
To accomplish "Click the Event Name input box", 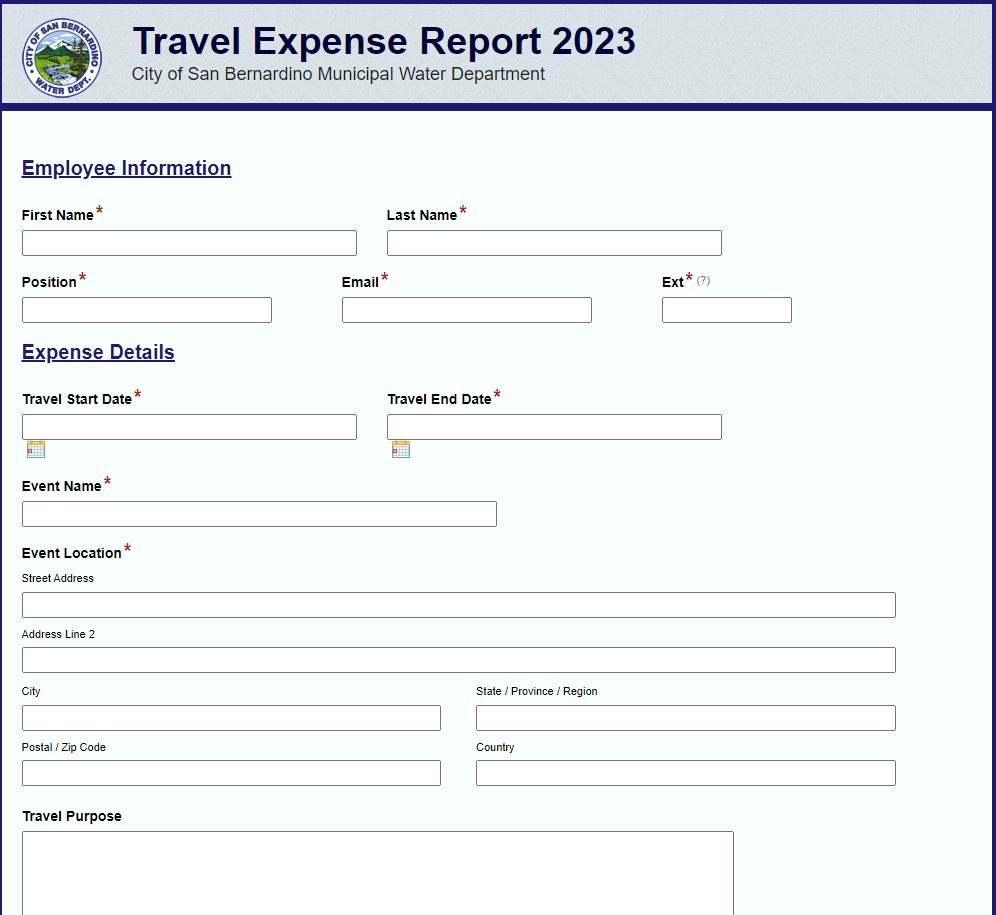I will 259,514.
